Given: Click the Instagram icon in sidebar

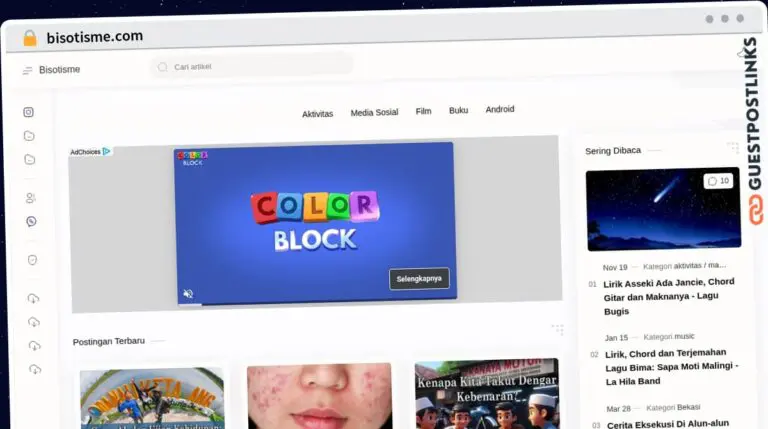Looking at the screenshot, I should 29,112.
